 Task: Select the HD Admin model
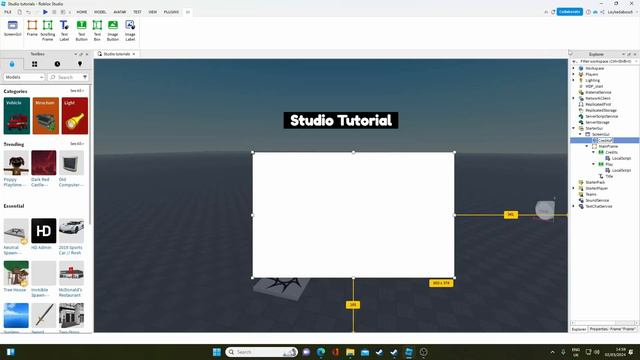pyautogui.click(x=44, y=234)
